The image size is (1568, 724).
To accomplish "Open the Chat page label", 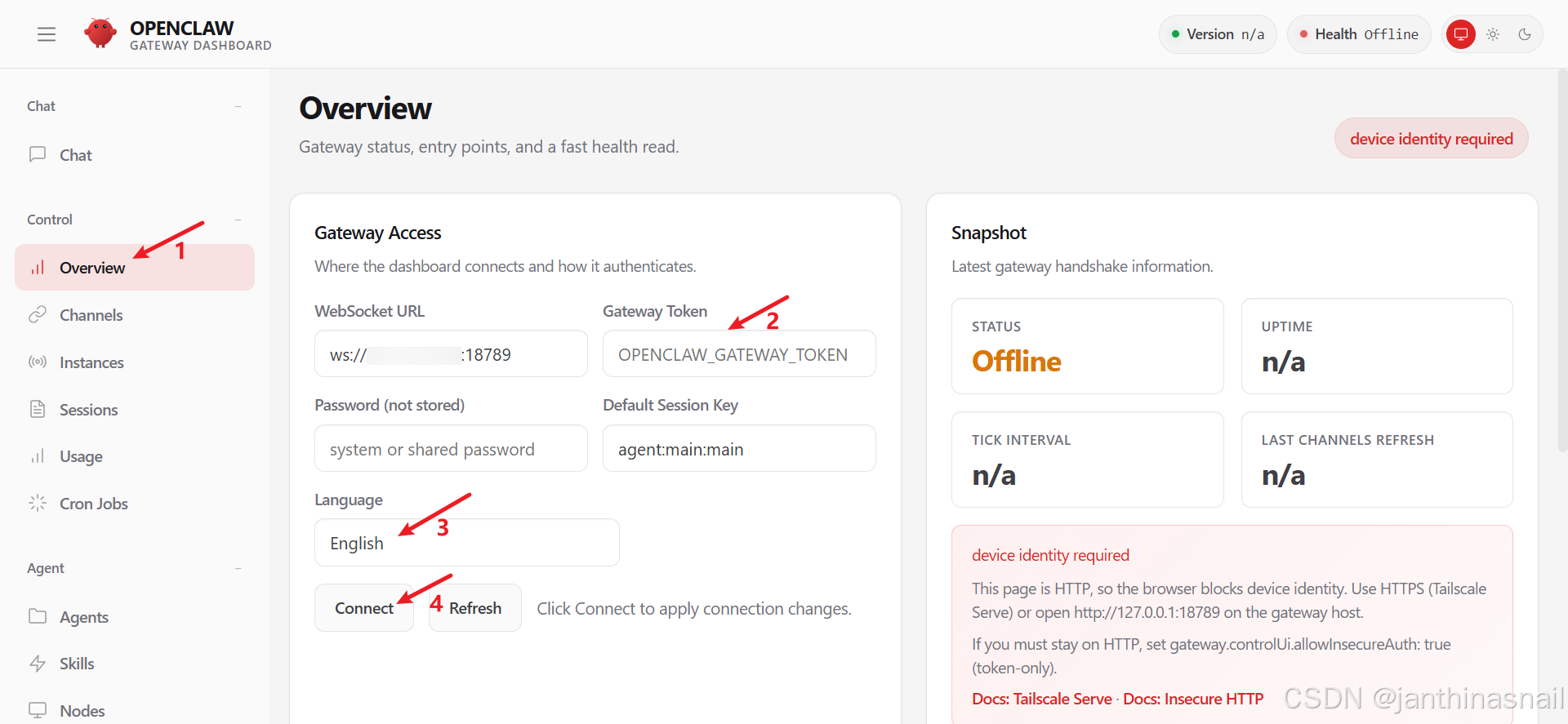I will pyautogui.click(x=76, y=155).
